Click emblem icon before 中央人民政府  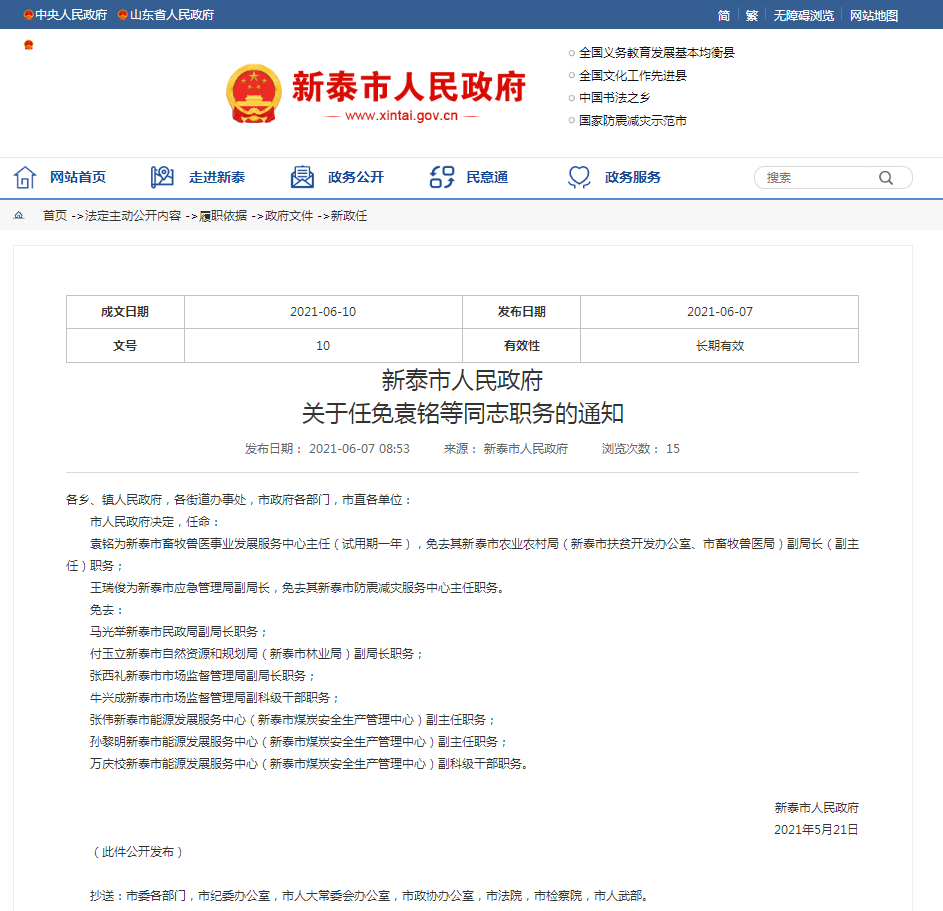point(28,15)
